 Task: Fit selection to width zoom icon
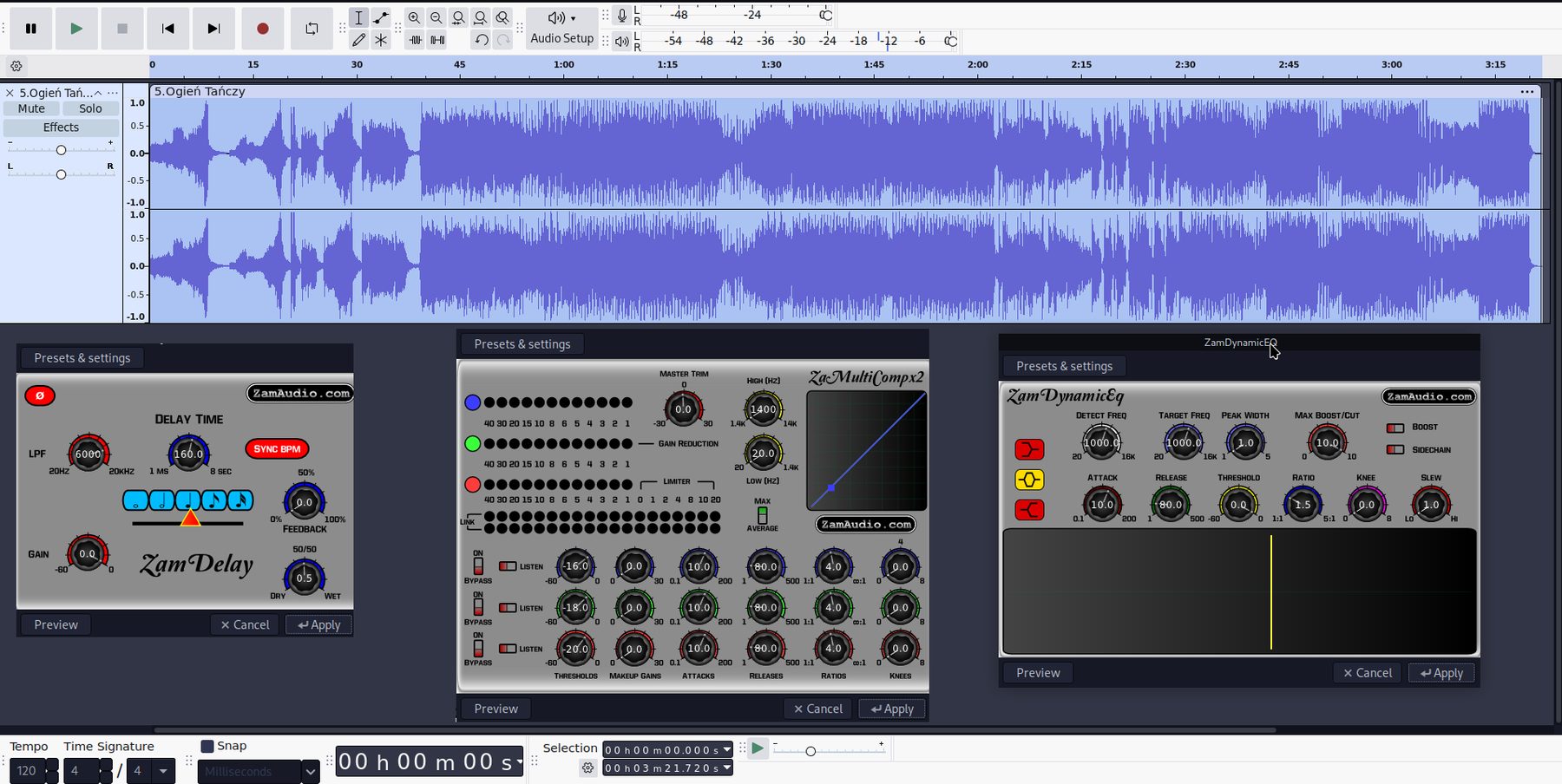click(458, 17)
